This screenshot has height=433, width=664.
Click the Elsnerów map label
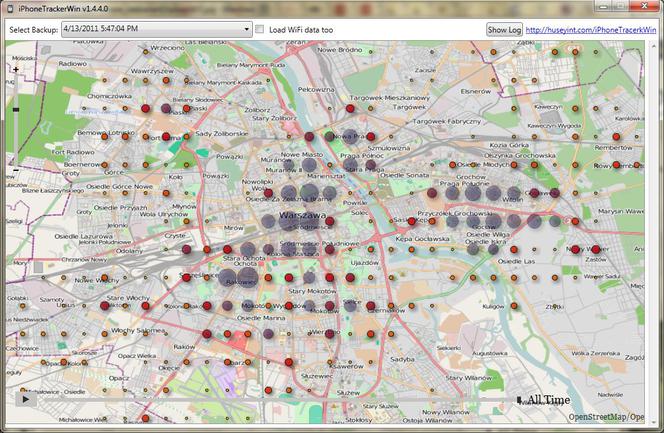pos(476,91)
